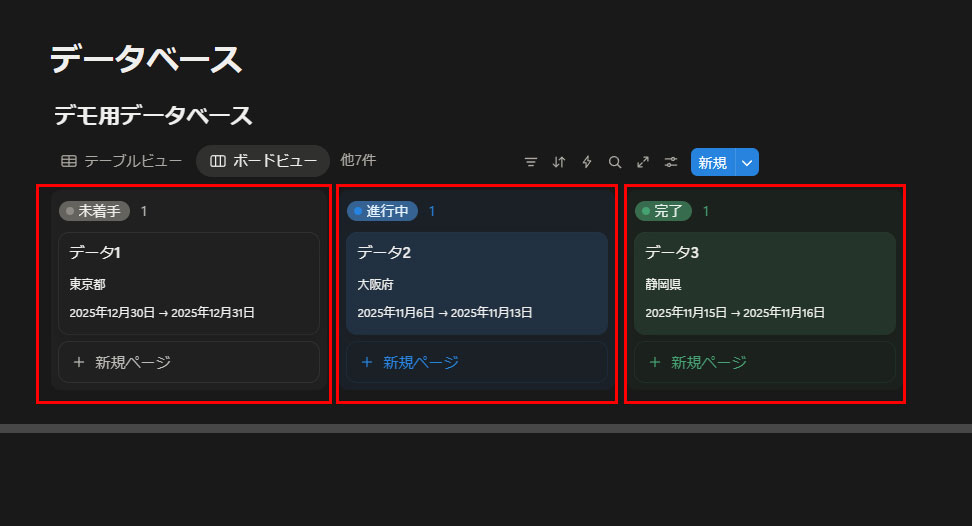Image resolution: width=972 pixels, height=526 pixels.
Task: Click the 未着手 status tag
Action: click(x=95, y=211)
